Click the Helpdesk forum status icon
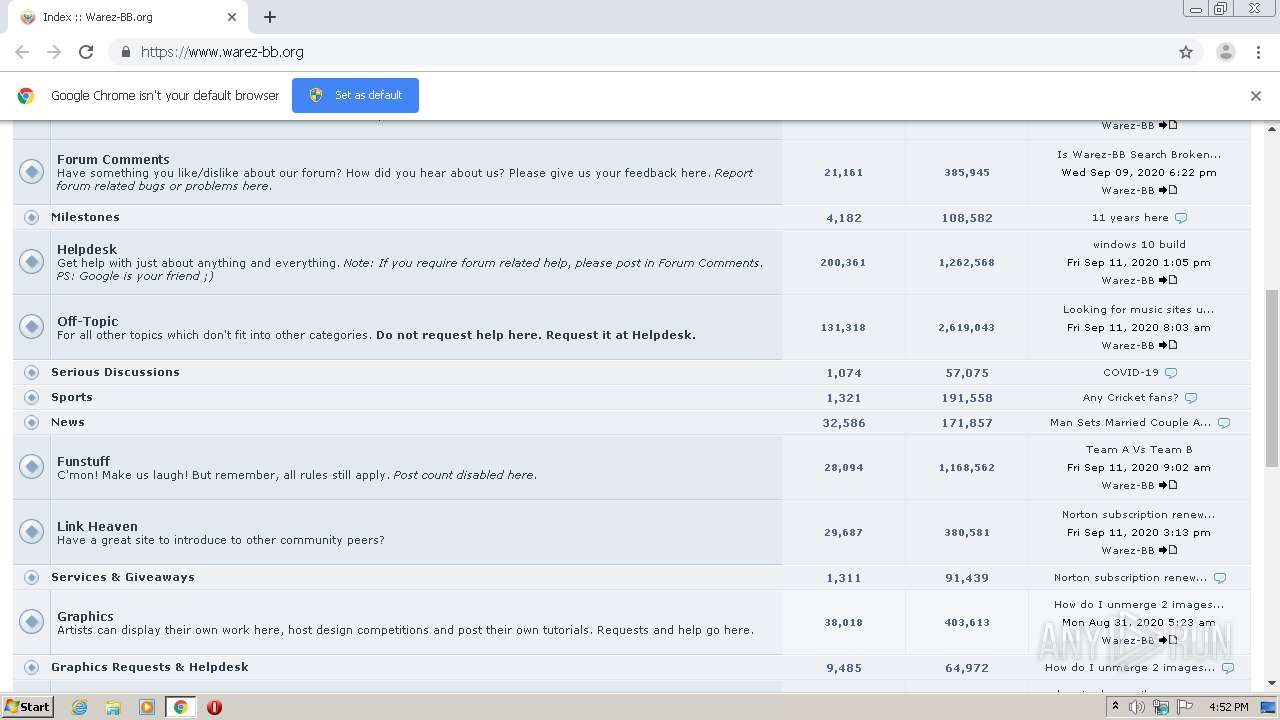Image resolution: width=1280 pixels, height=720 pixels. (x=31, y=262)
